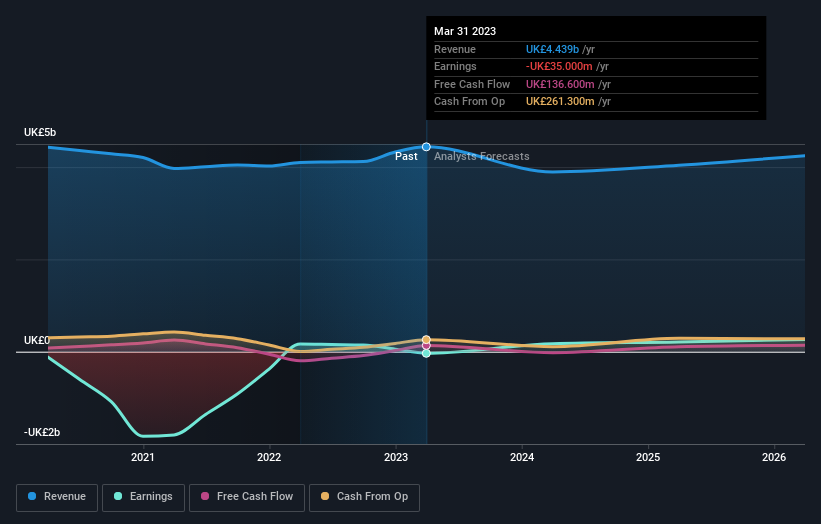The image size is (821, 524).
Task: Toggle the Cash From Op legend button
Action: 364,497
